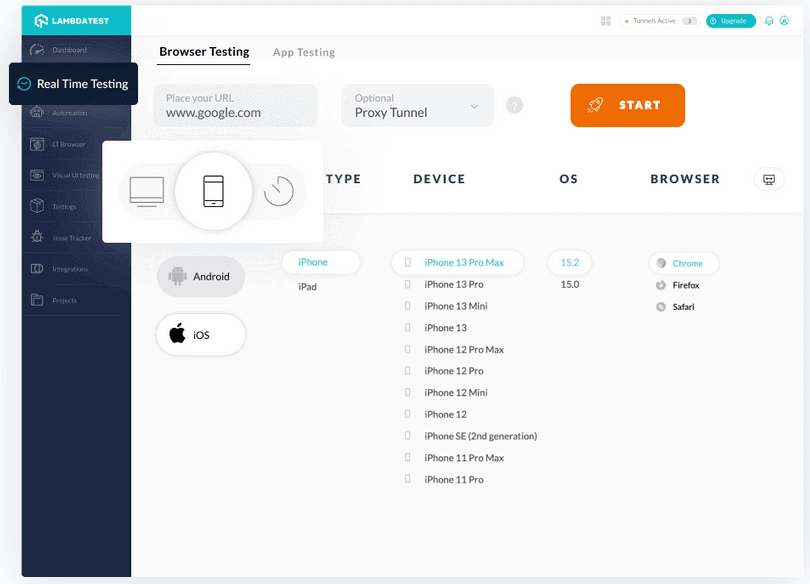The width and height of the screenshot is (810, 584).
Task: Select OS version 15.2
Action: point(569,262)
